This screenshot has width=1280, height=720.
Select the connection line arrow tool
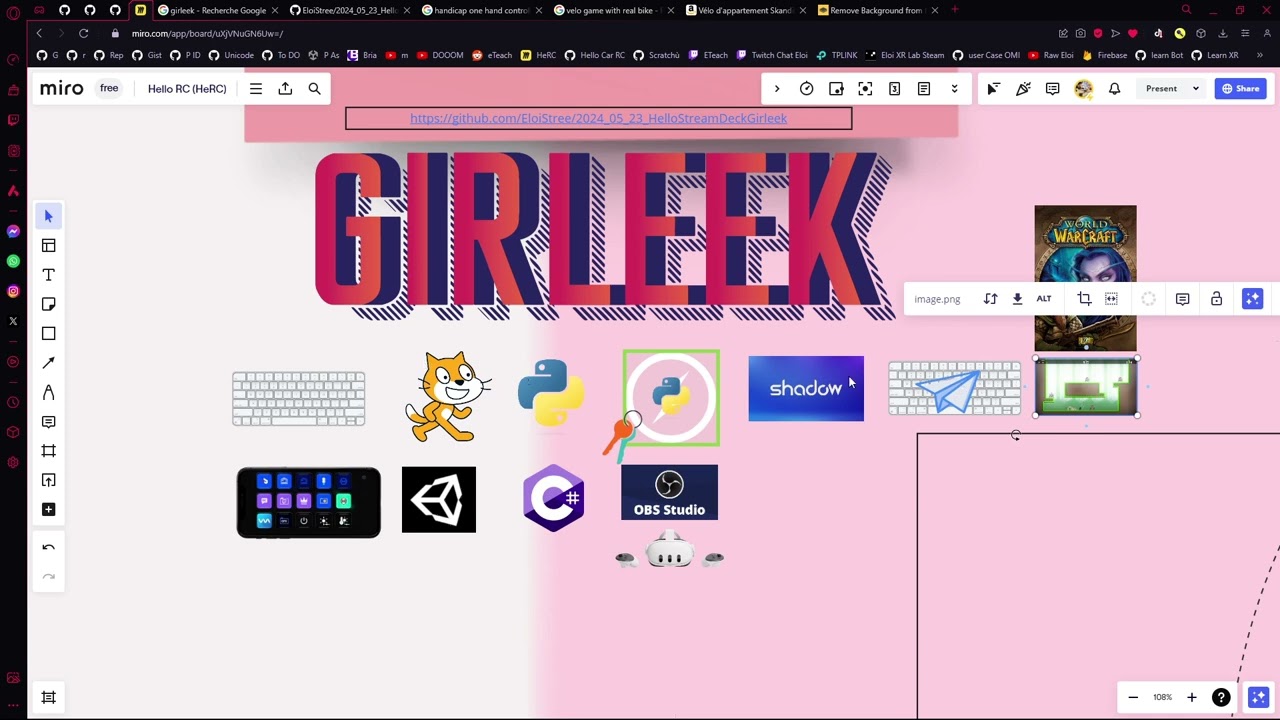(48, 363)
